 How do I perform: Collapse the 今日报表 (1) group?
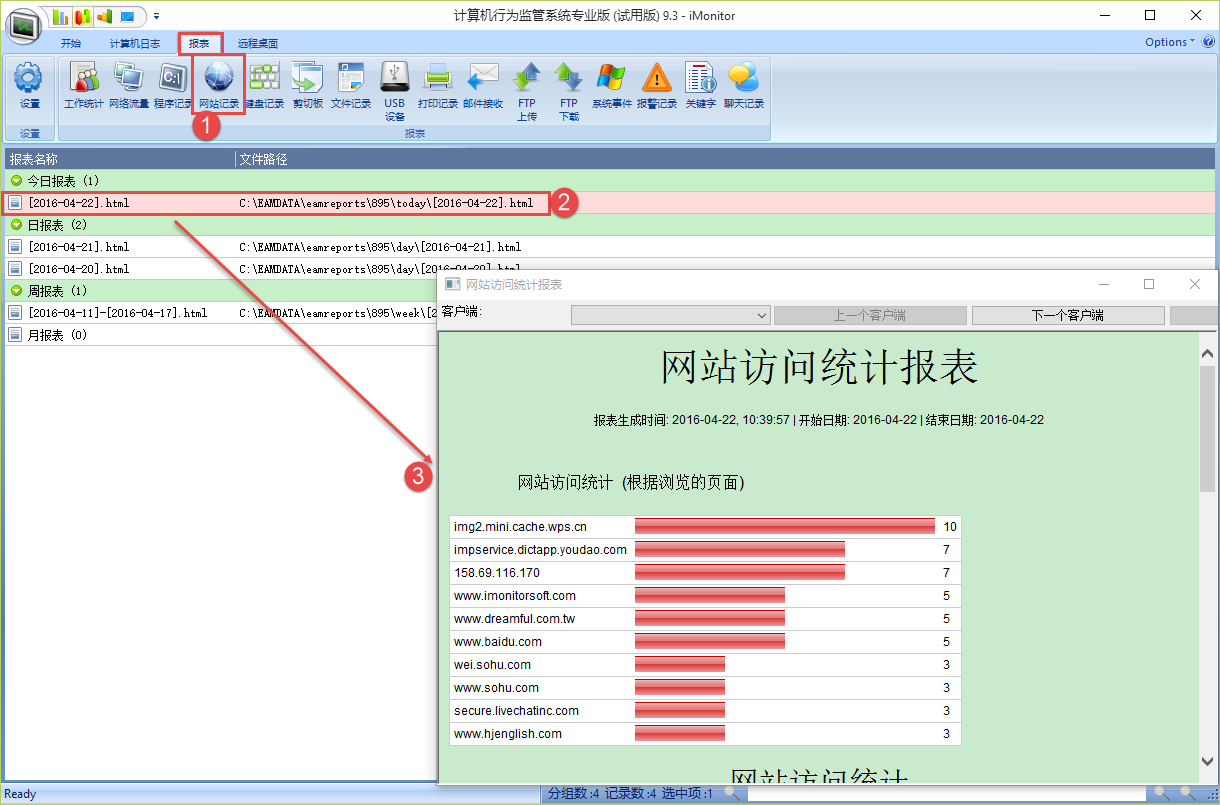pos(16,181)
